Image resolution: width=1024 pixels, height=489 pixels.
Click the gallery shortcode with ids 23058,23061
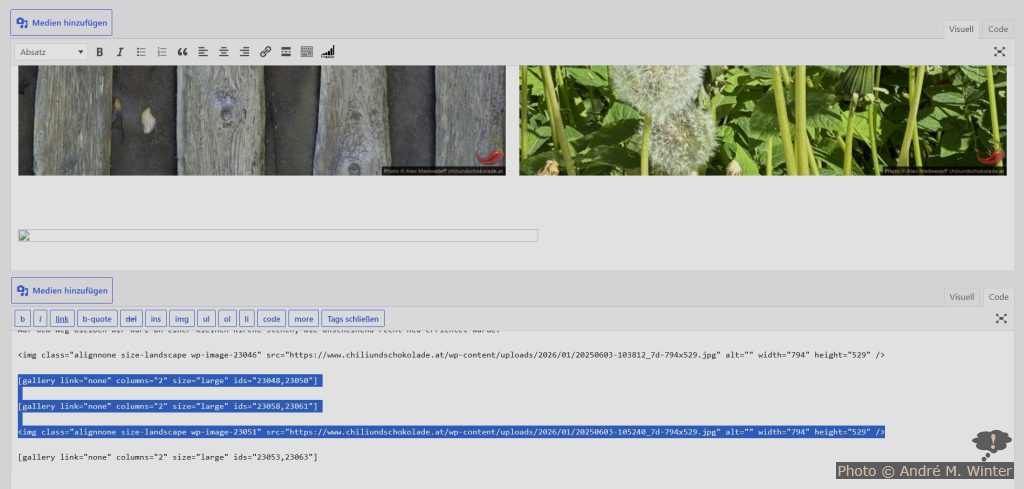168,406
